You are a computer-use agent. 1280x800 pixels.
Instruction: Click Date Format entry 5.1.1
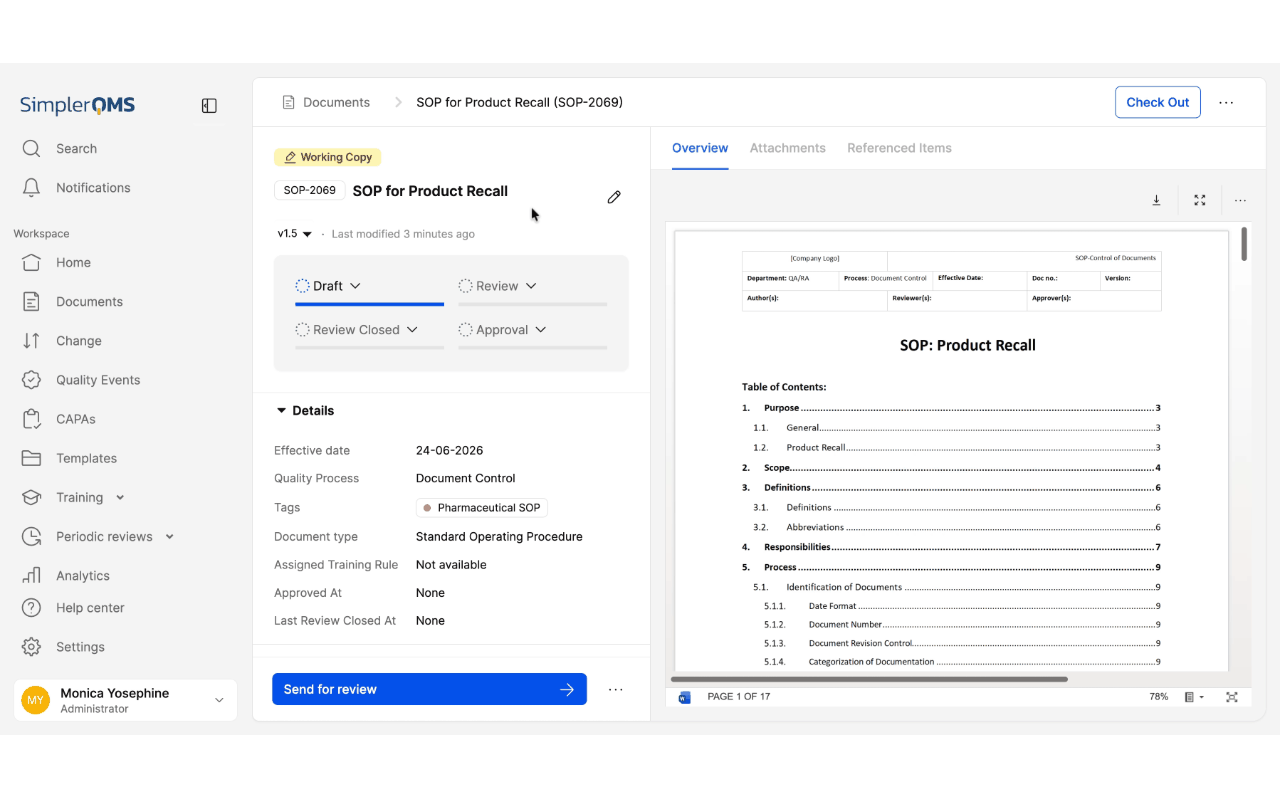832,606
